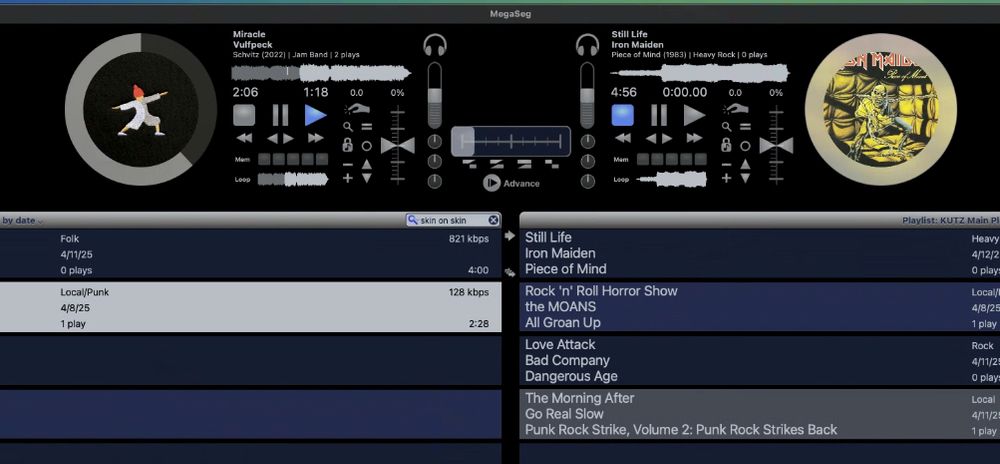Click the up triangle on the Still Life deck
Screen dimensions: 1000x464
point(746,164)
